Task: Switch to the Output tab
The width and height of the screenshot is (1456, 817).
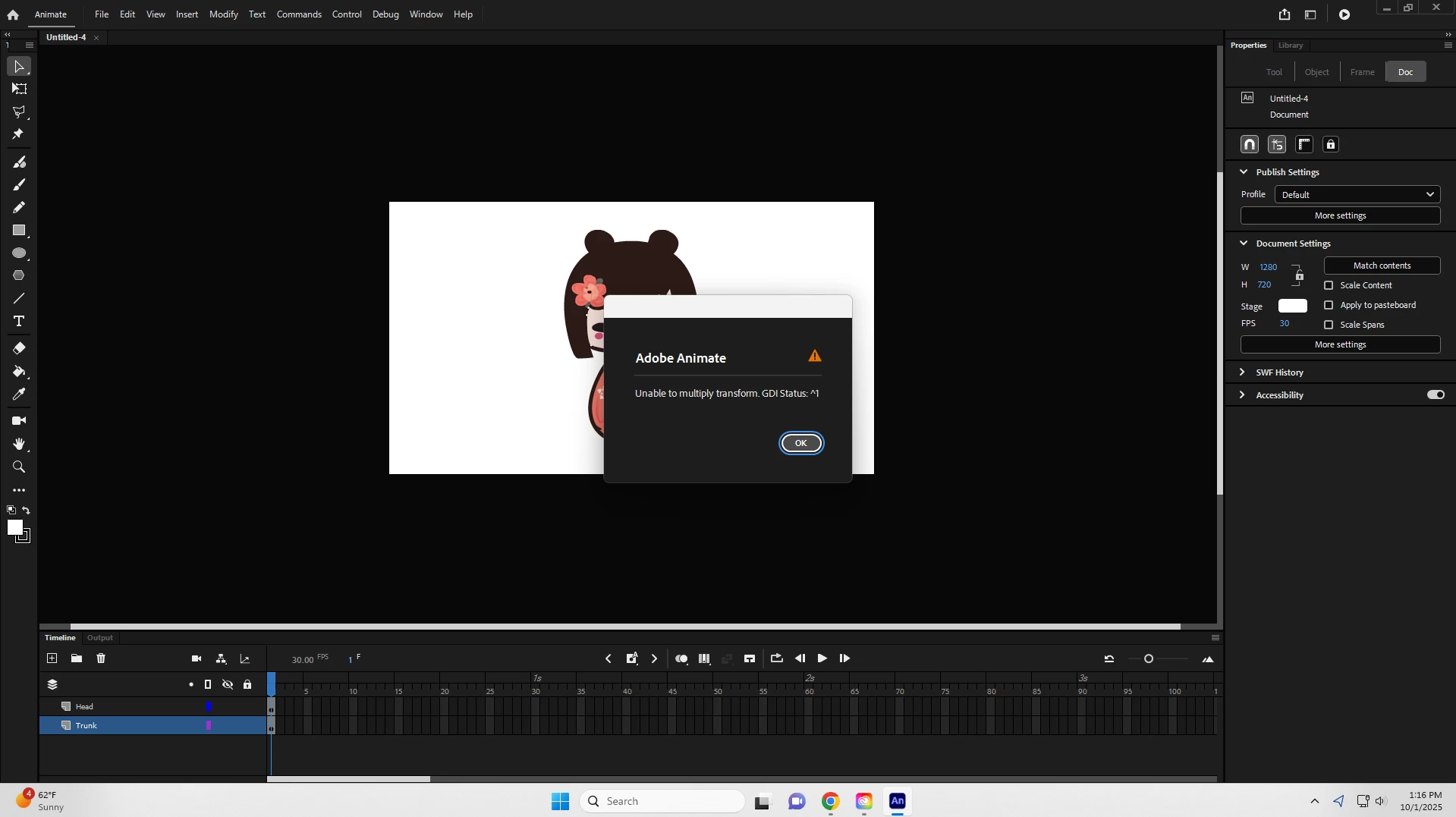Action: 100,638
